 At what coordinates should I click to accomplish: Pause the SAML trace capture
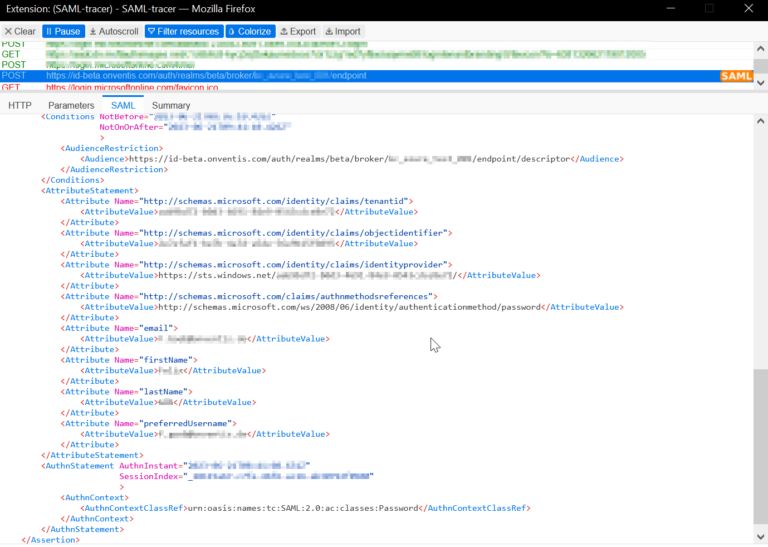[x=63, y=31]
